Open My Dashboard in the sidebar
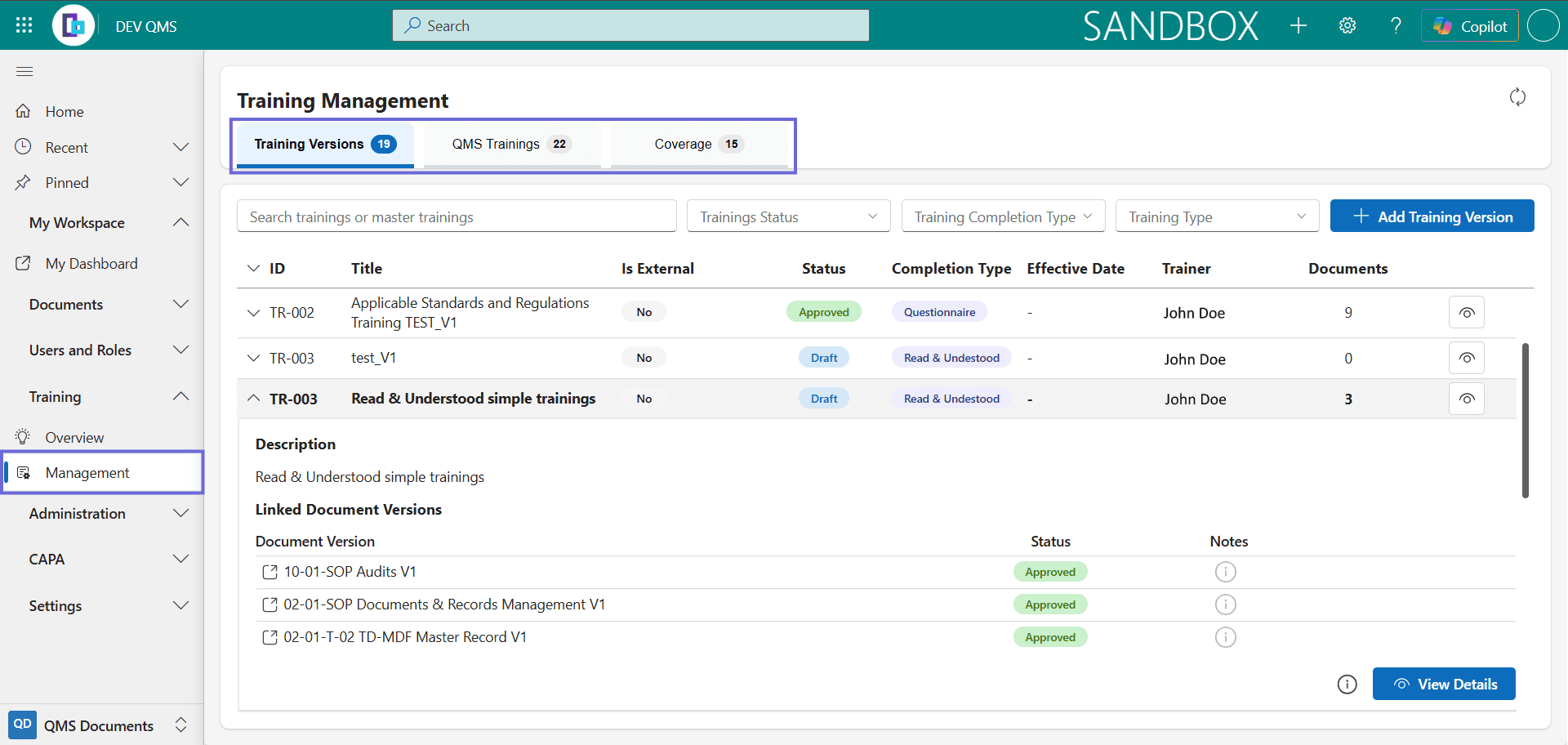 point(91,264)
